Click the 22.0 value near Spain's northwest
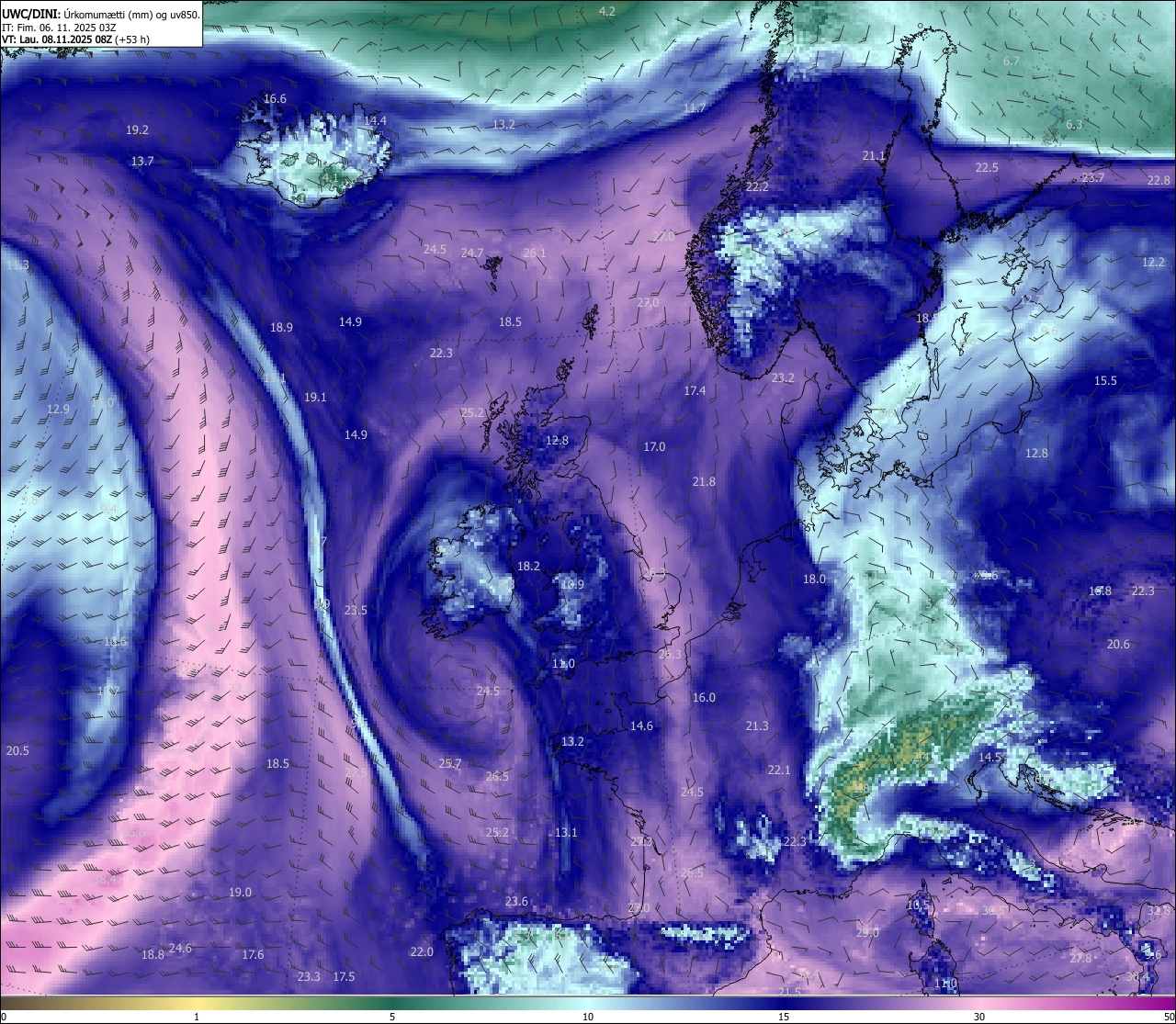The height and width of the screenshot is (1024, 1176). [x=422, y=951]
